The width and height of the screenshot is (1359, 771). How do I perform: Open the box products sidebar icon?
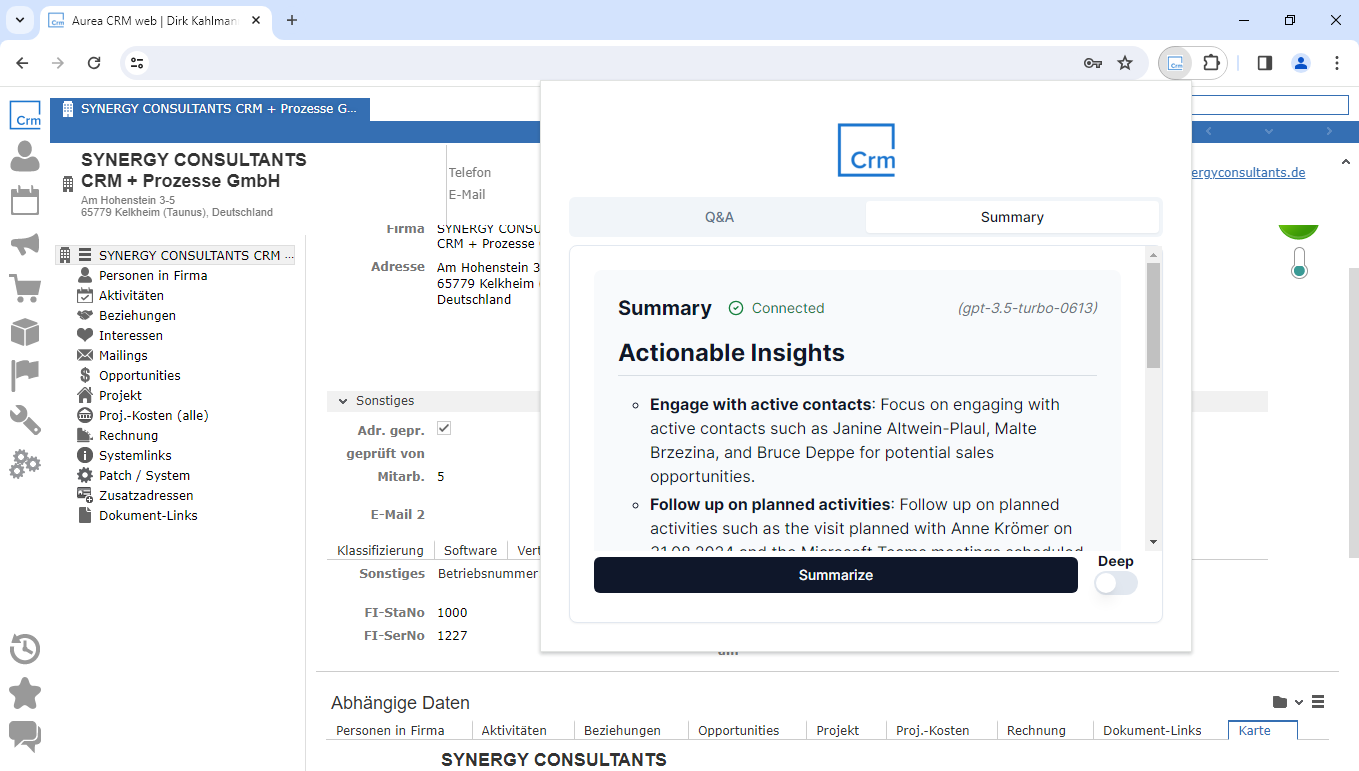click(x=25, y=332)
